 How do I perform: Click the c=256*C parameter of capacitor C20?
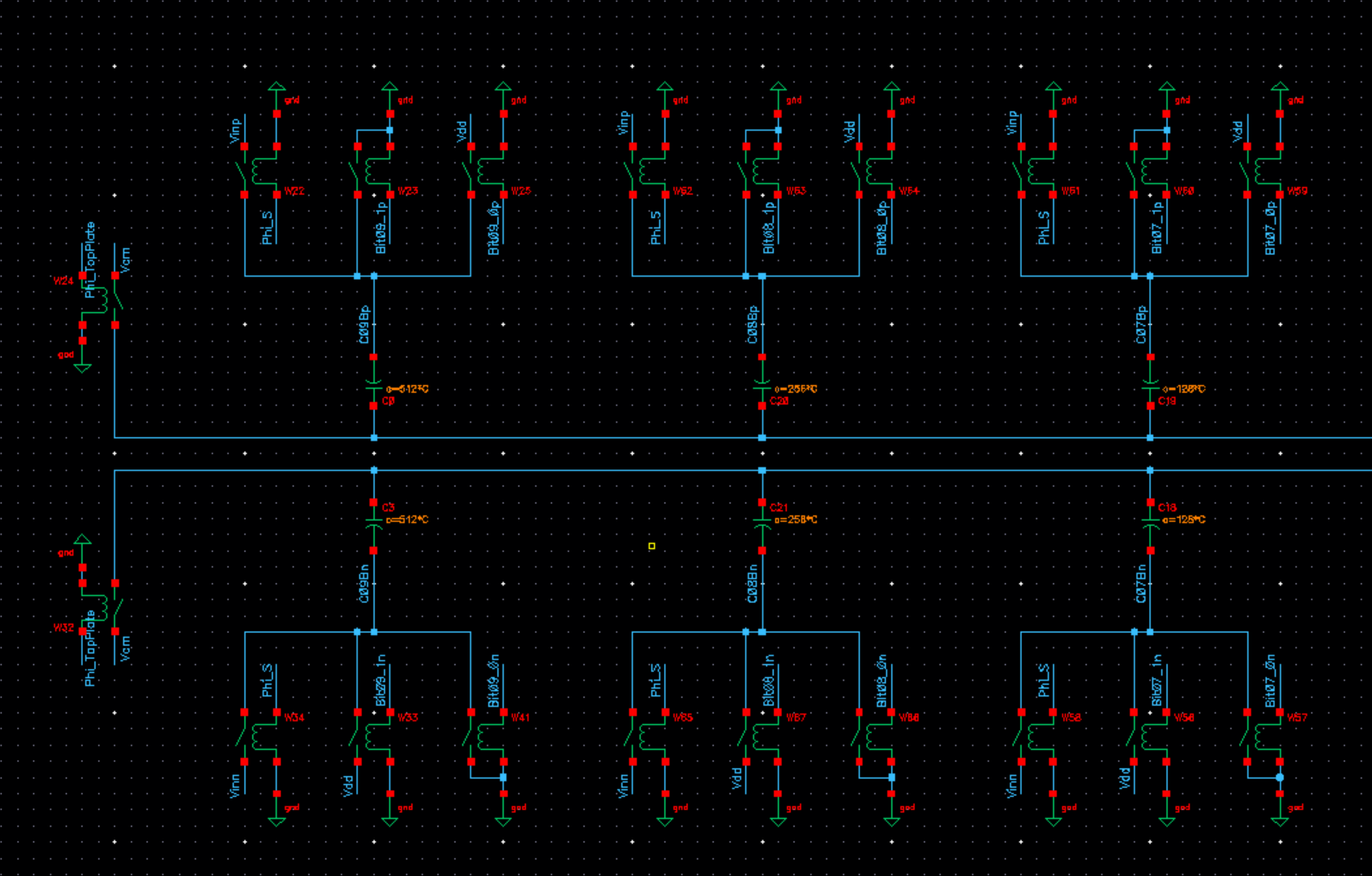coord(796,389)
